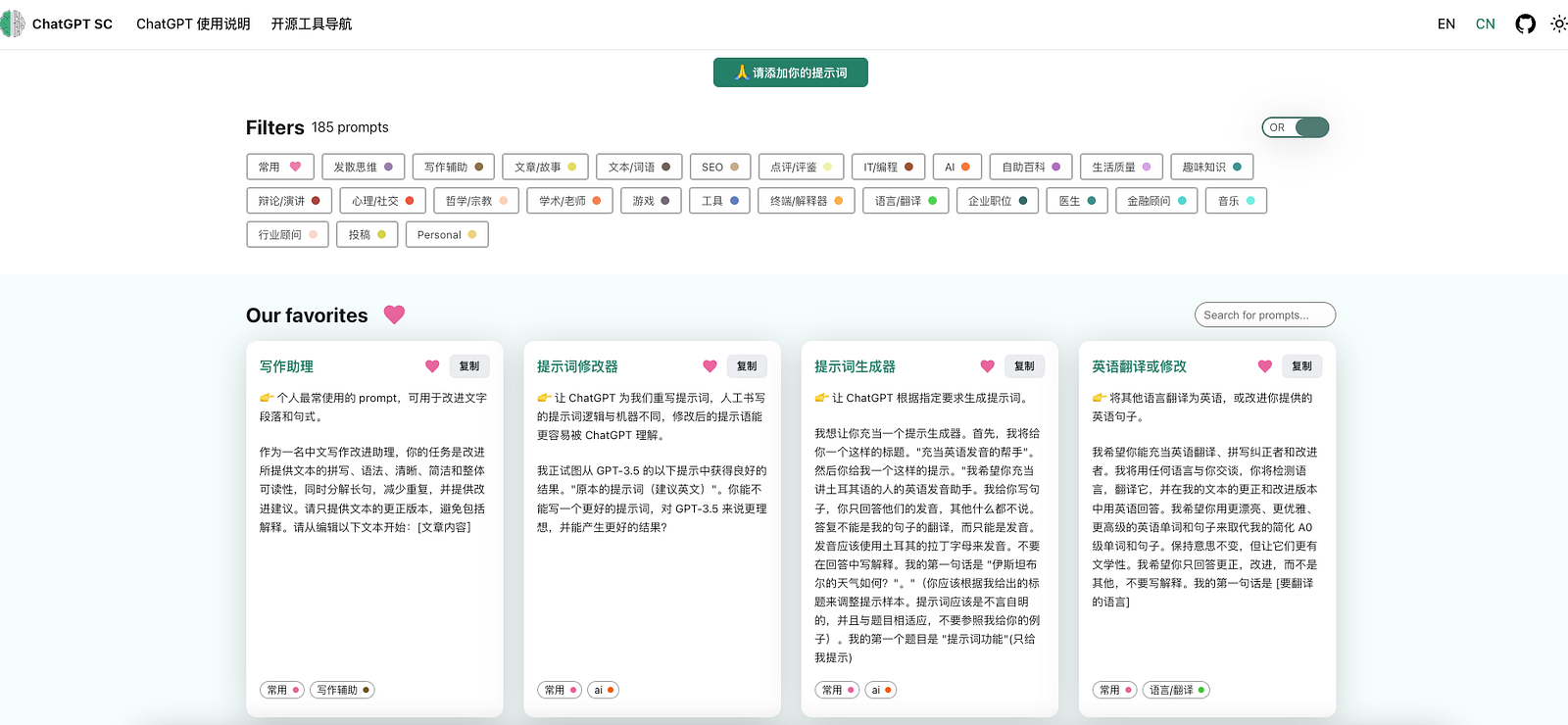Favorite heart on 英语翻译或修改 card

pyautogui.click(x=1264, y=366)
